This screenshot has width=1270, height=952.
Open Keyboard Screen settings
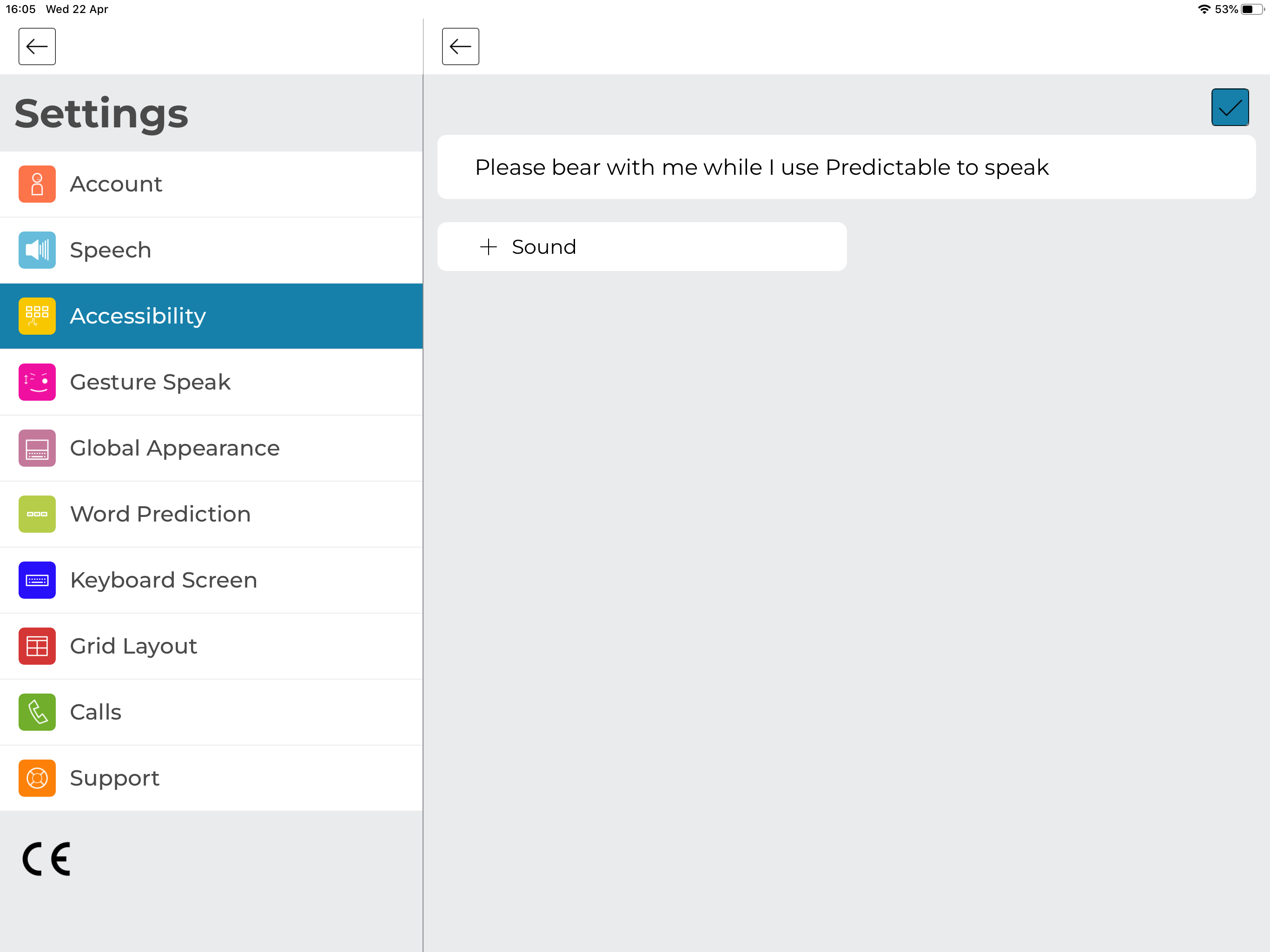212,581
